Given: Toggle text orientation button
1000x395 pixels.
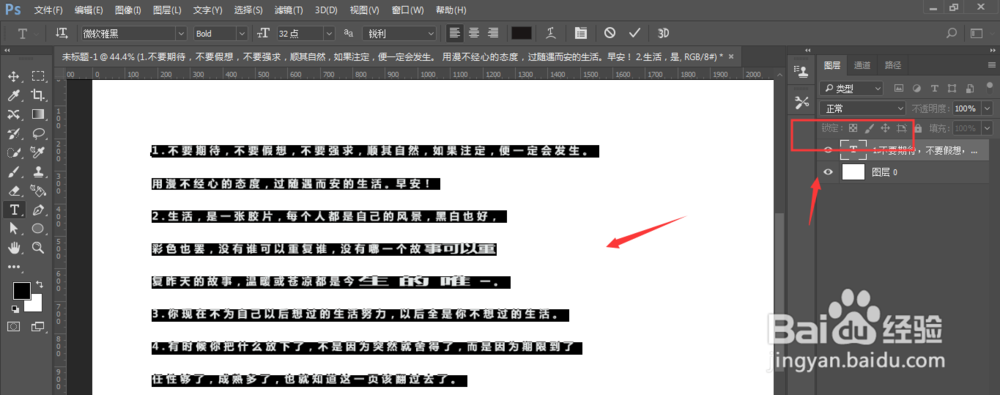Looking at the screenshot, I should click(x=62, y=33).
